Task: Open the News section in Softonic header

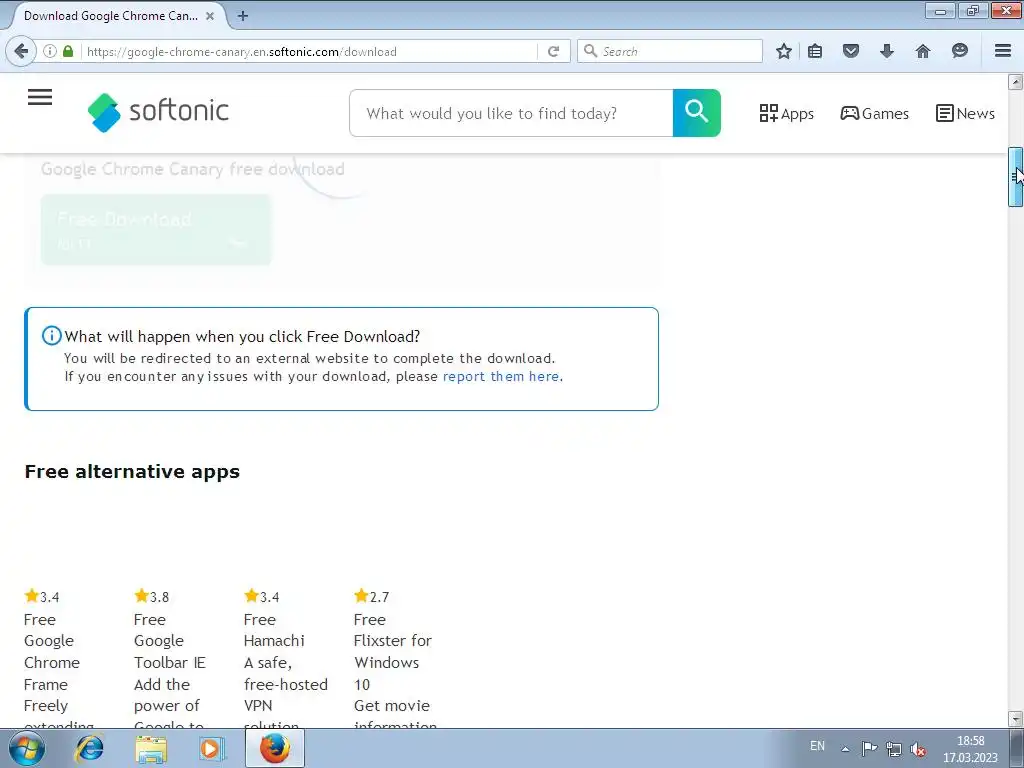Action: [965, 114]
